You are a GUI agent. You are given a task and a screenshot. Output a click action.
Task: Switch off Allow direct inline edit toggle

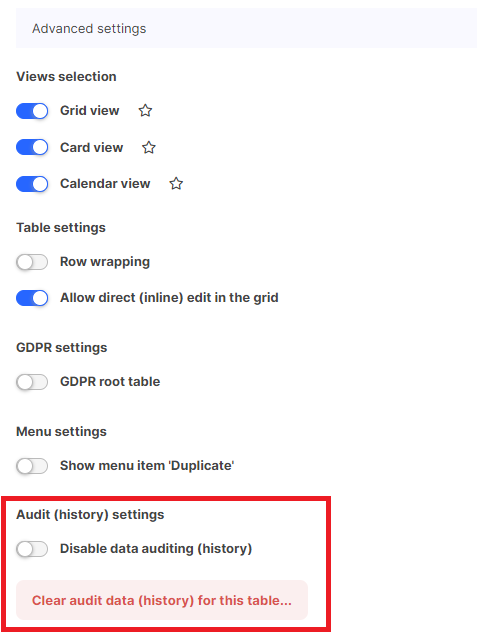pos(32,298)
